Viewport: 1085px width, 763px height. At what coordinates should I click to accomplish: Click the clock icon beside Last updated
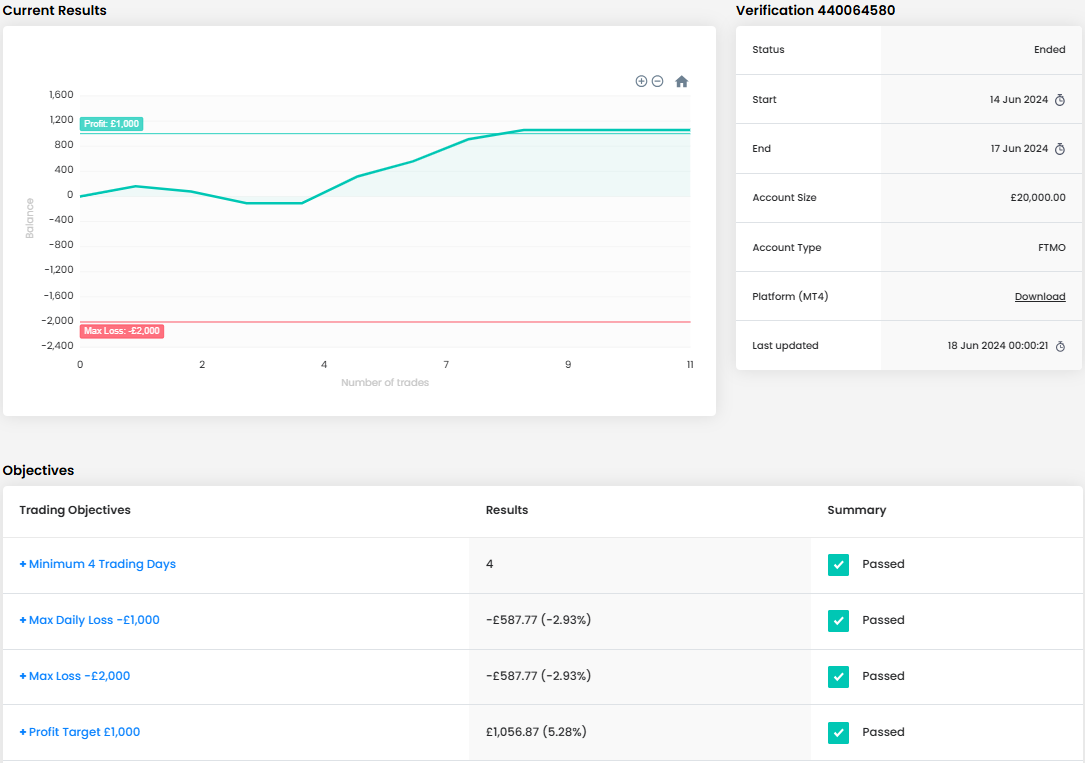pyautogui.click(x=1060, y=346)
